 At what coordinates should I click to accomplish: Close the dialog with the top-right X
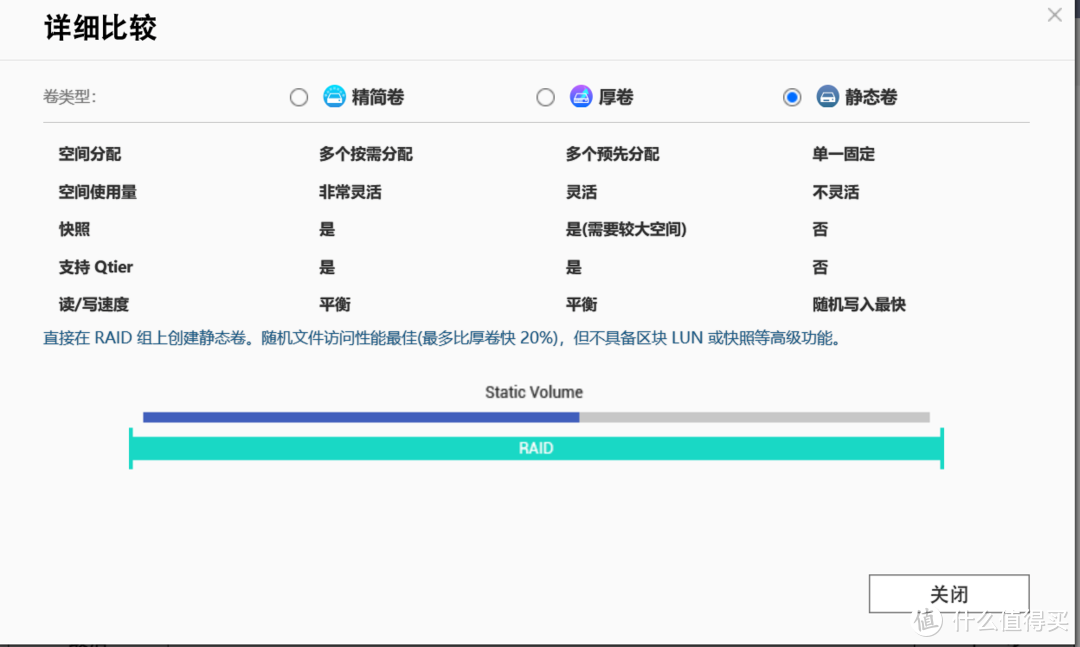pyautogui.click(x=1054, y=15)
